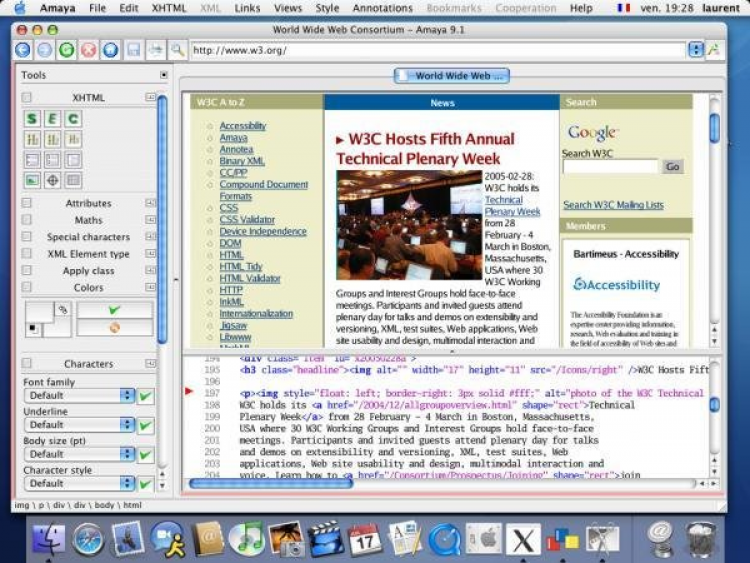The width and height of the screenshot is (750, 563).
Task: Insert an image with the picture tool
Action: pos(32,180)
